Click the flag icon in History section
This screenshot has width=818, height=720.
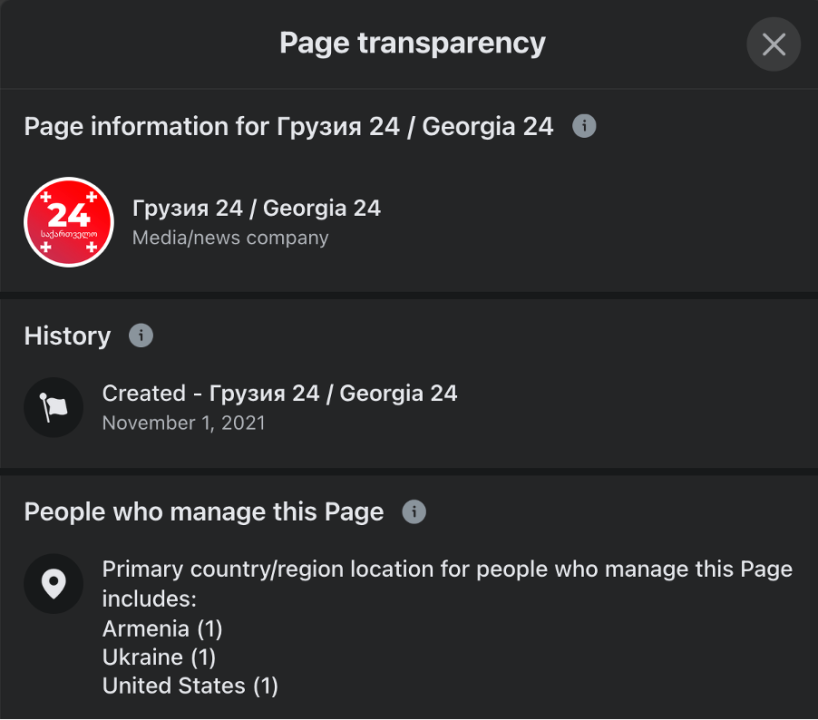[54, 407]
